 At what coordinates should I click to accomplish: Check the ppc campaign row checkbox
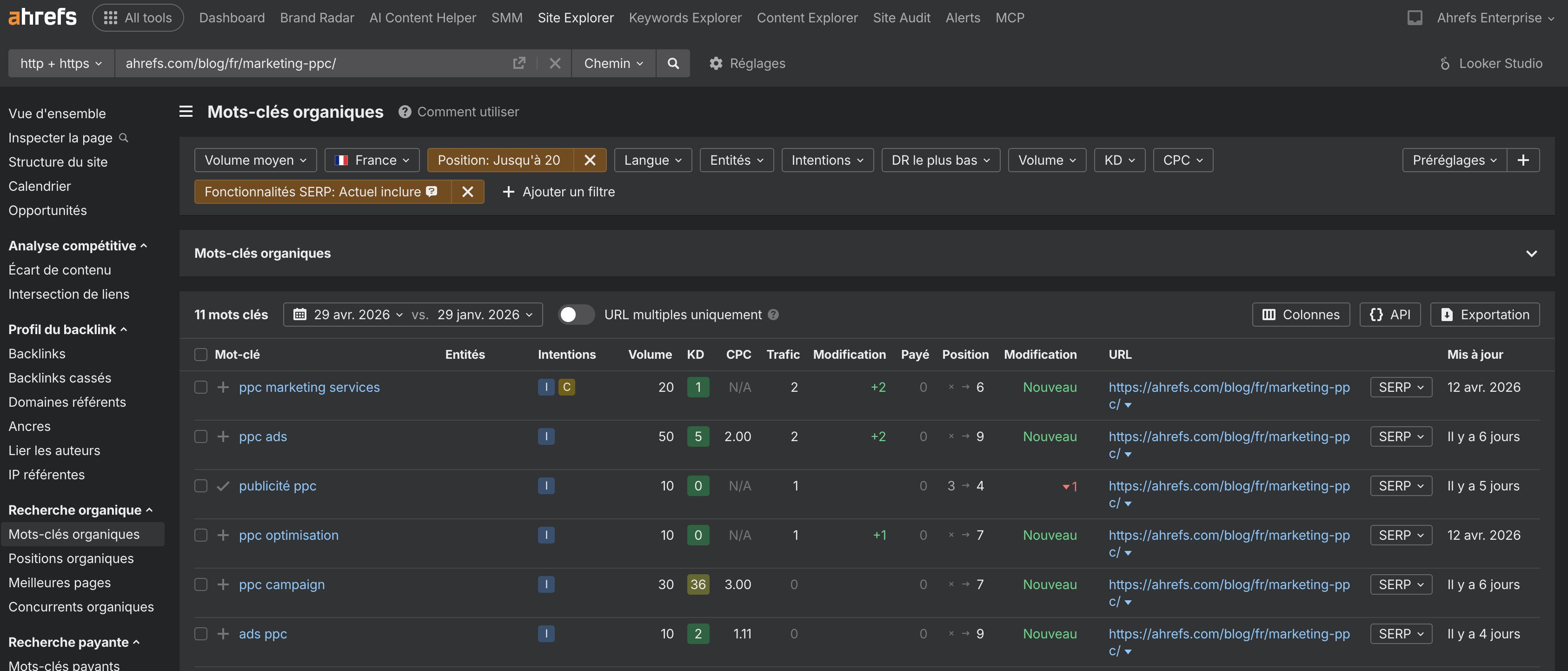pyautogui.click(x=201, y=584)
